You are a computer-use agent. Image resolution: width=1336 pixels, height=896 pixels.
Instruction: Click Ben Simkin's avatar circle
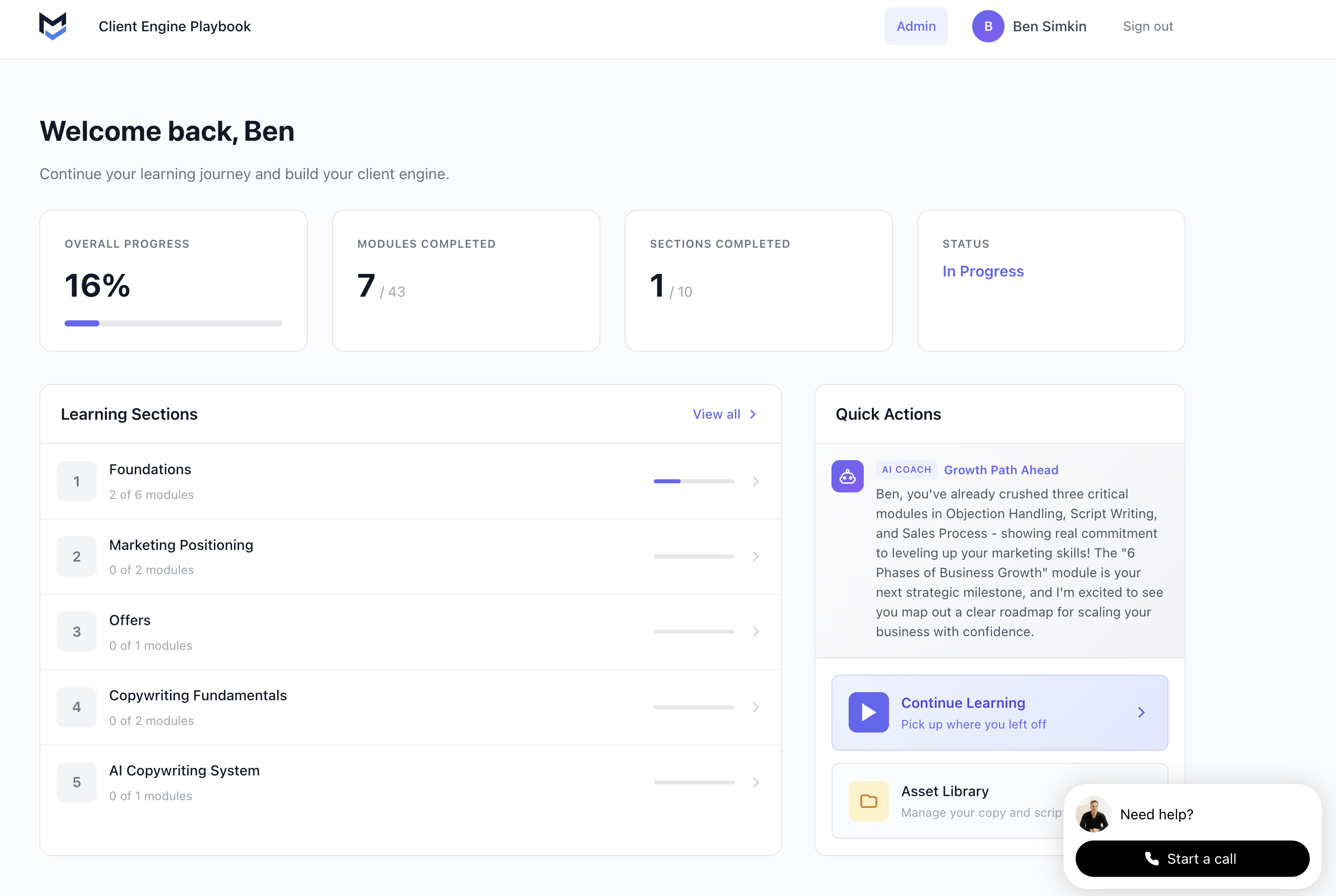tap(988, 26)
